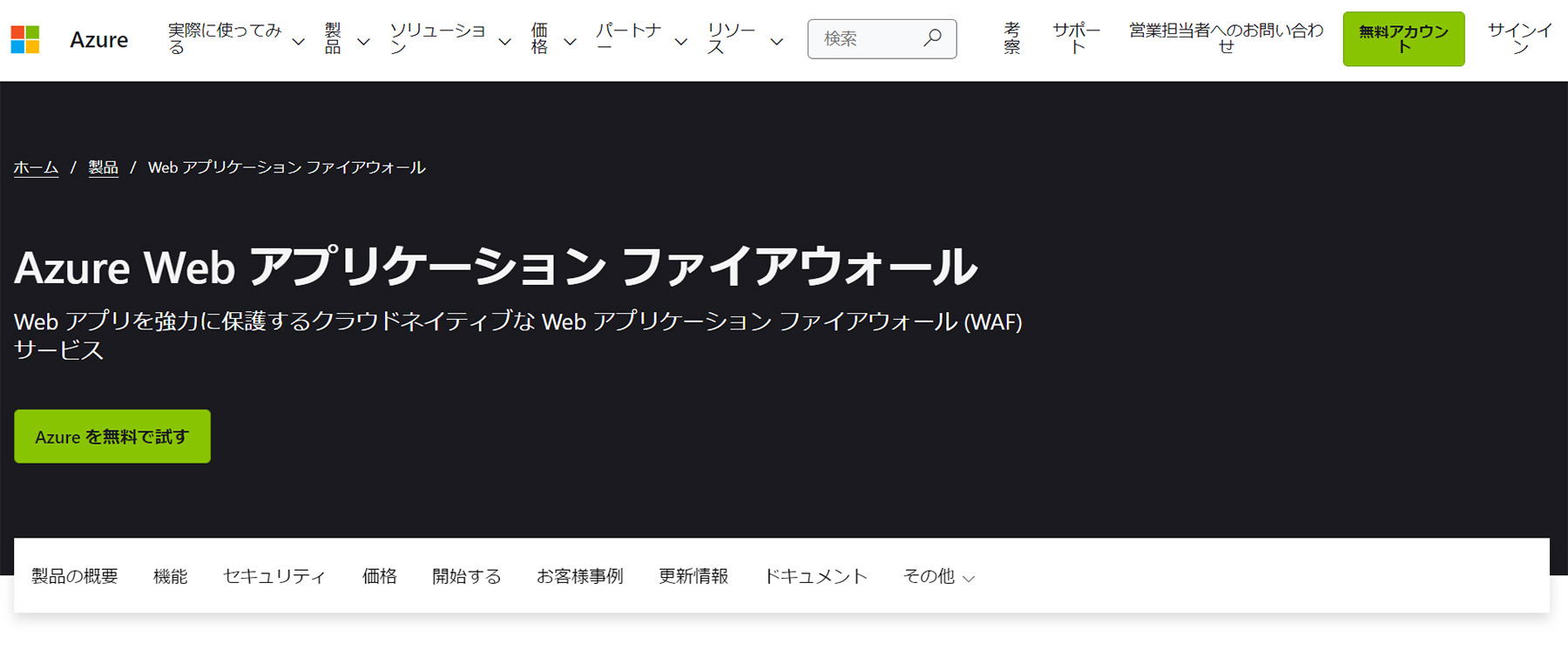1568x651 pixels.
Task: Focus the 検索 search field
Action: pos(882,38)
